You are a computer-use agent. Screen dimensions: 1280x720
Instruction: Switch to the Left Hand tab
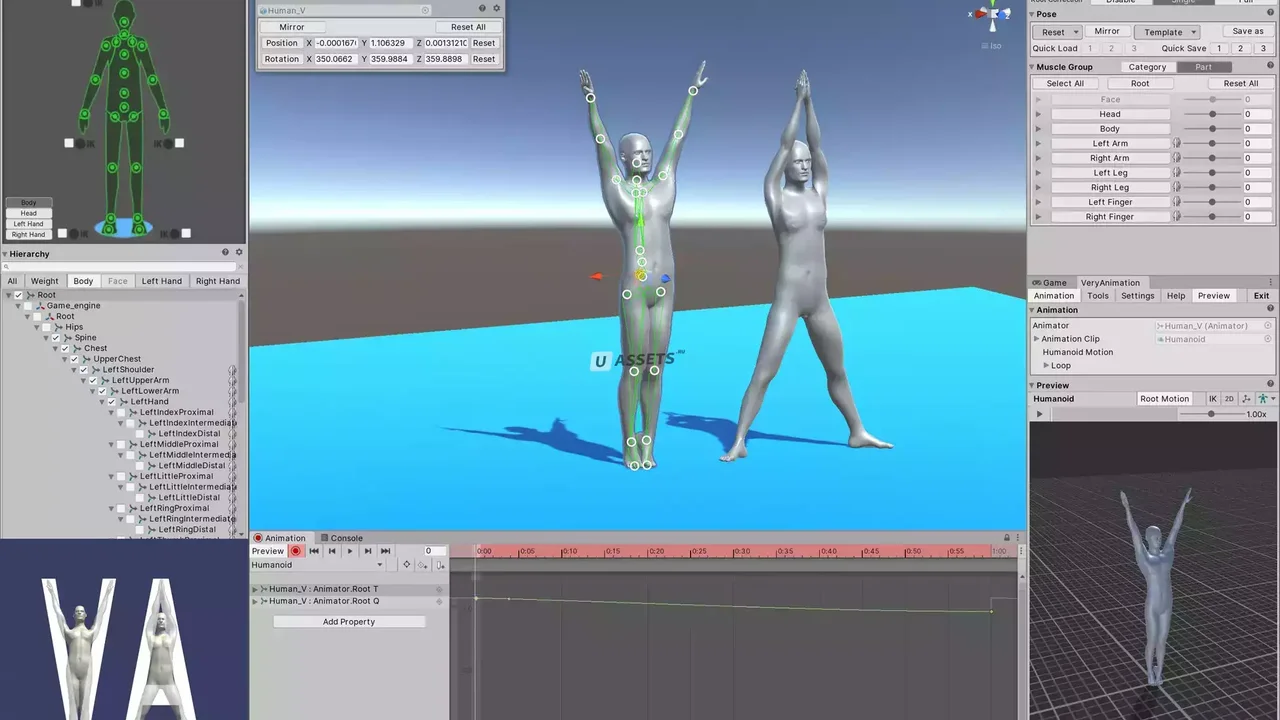(x=162, y=281)
